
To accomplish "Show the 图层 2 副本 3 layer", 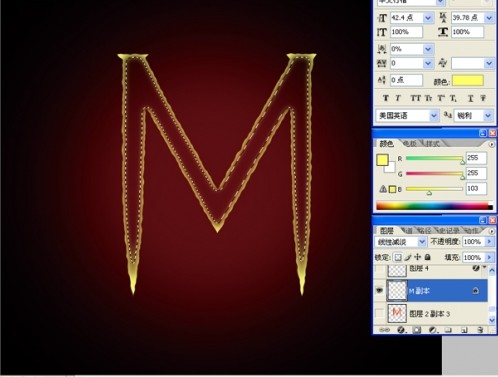I will point(379,313).
